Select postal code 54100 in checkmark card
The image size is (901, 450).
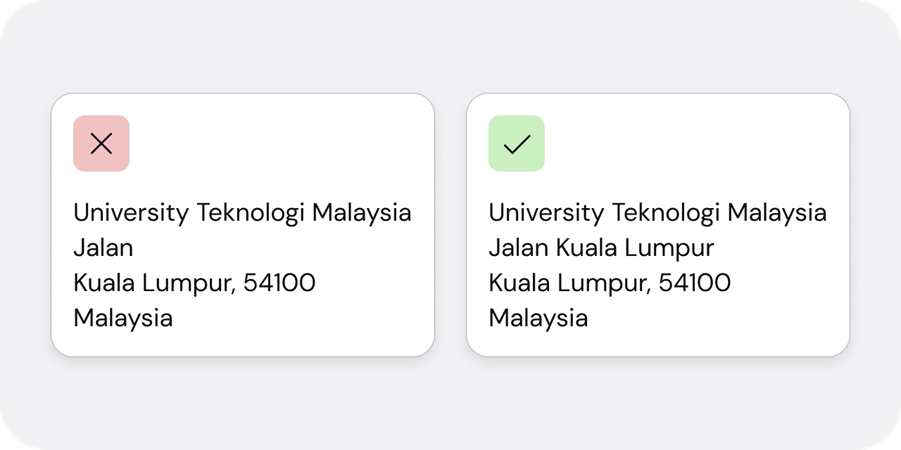(694, 283)
